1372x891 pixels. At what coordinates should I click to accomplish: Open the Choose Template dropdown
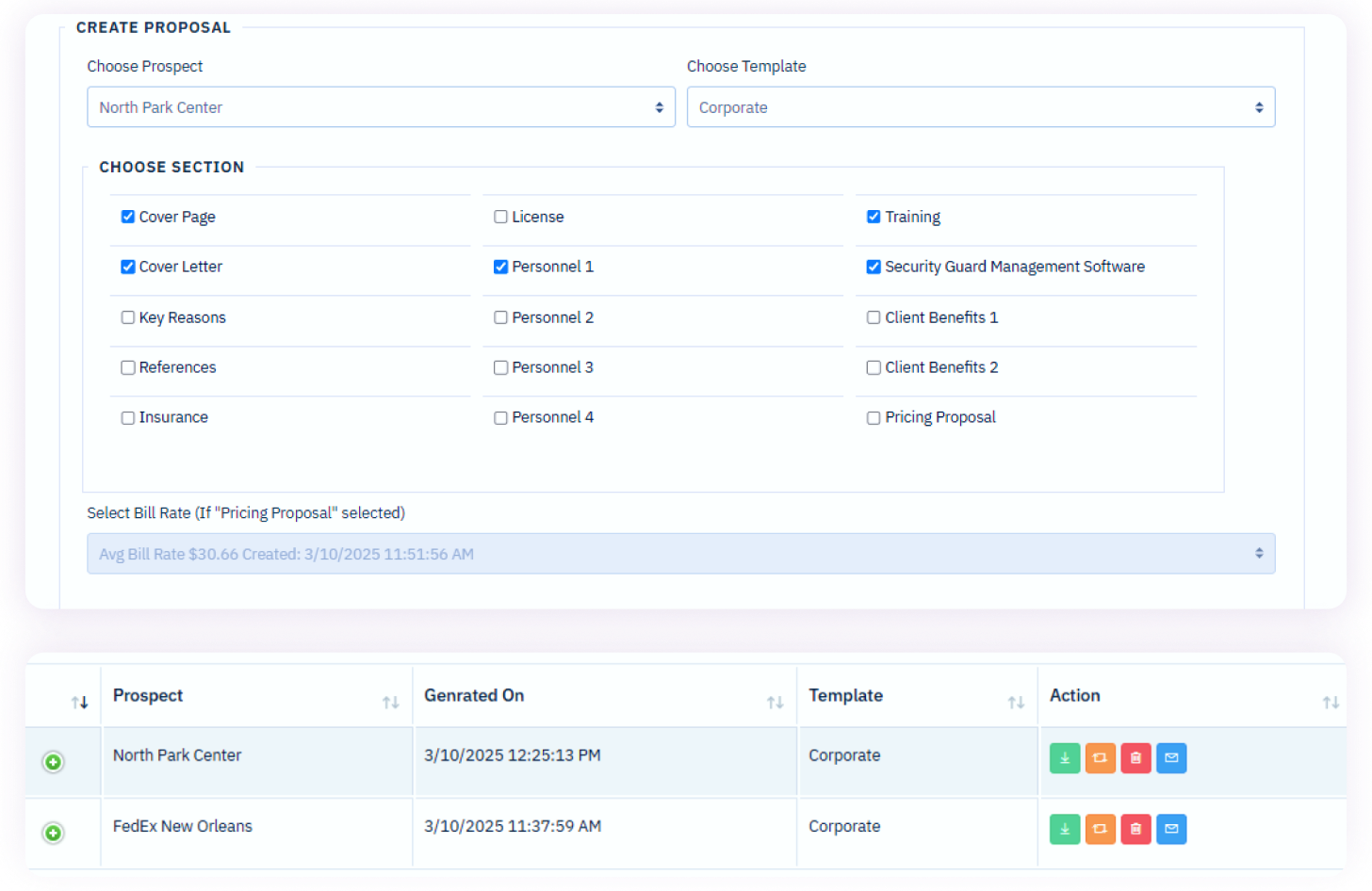(980, 107)
